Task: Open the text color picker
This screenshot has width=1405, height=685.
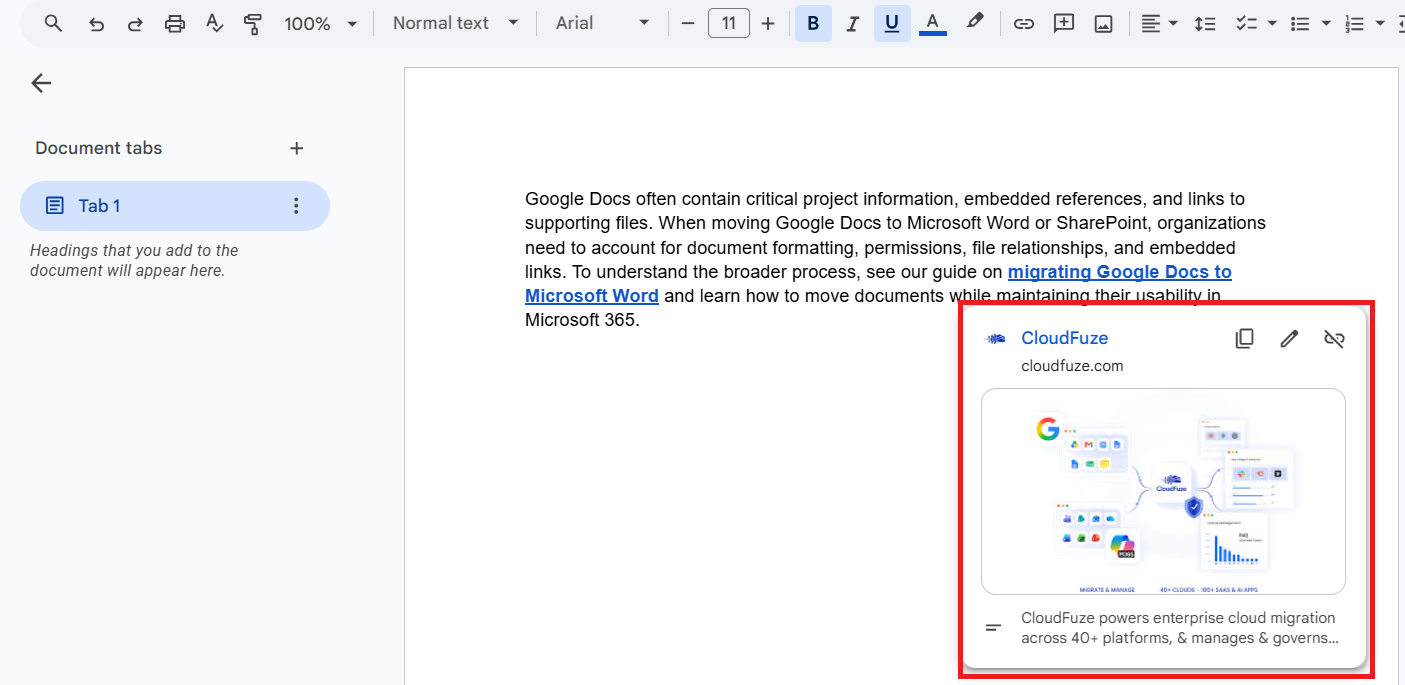Action: (933, 23)
